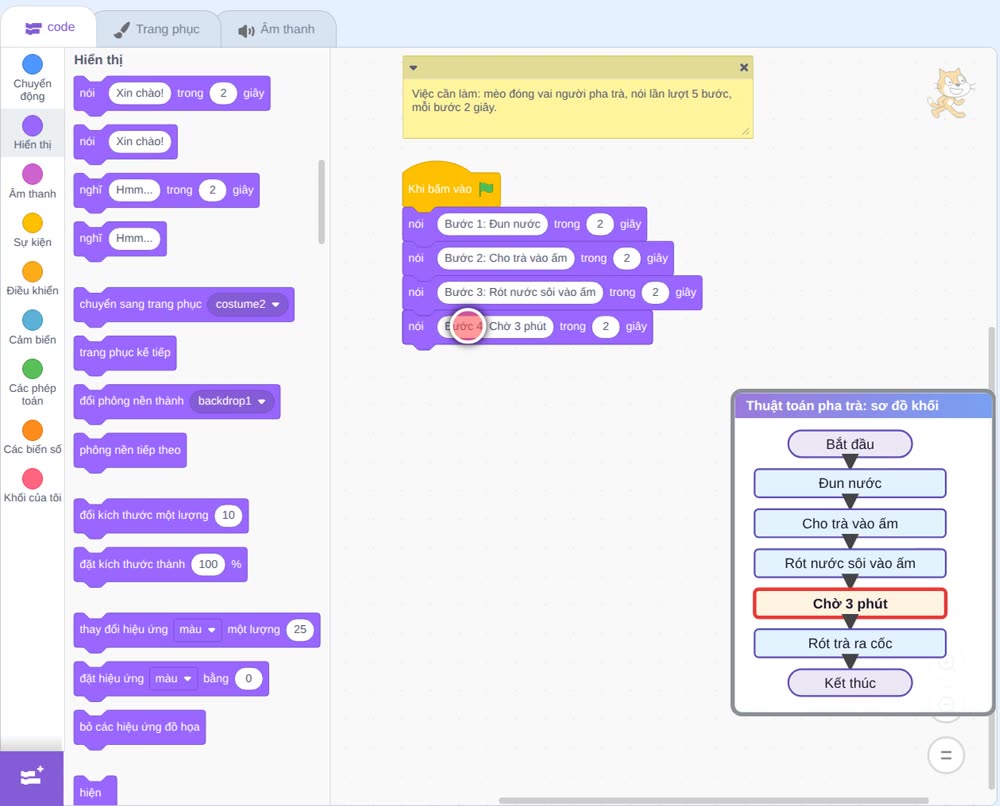The height and width of the screenshot is (806, 1000).
Task: Open the Các phép toán category
Action: (x=32, y=383)
